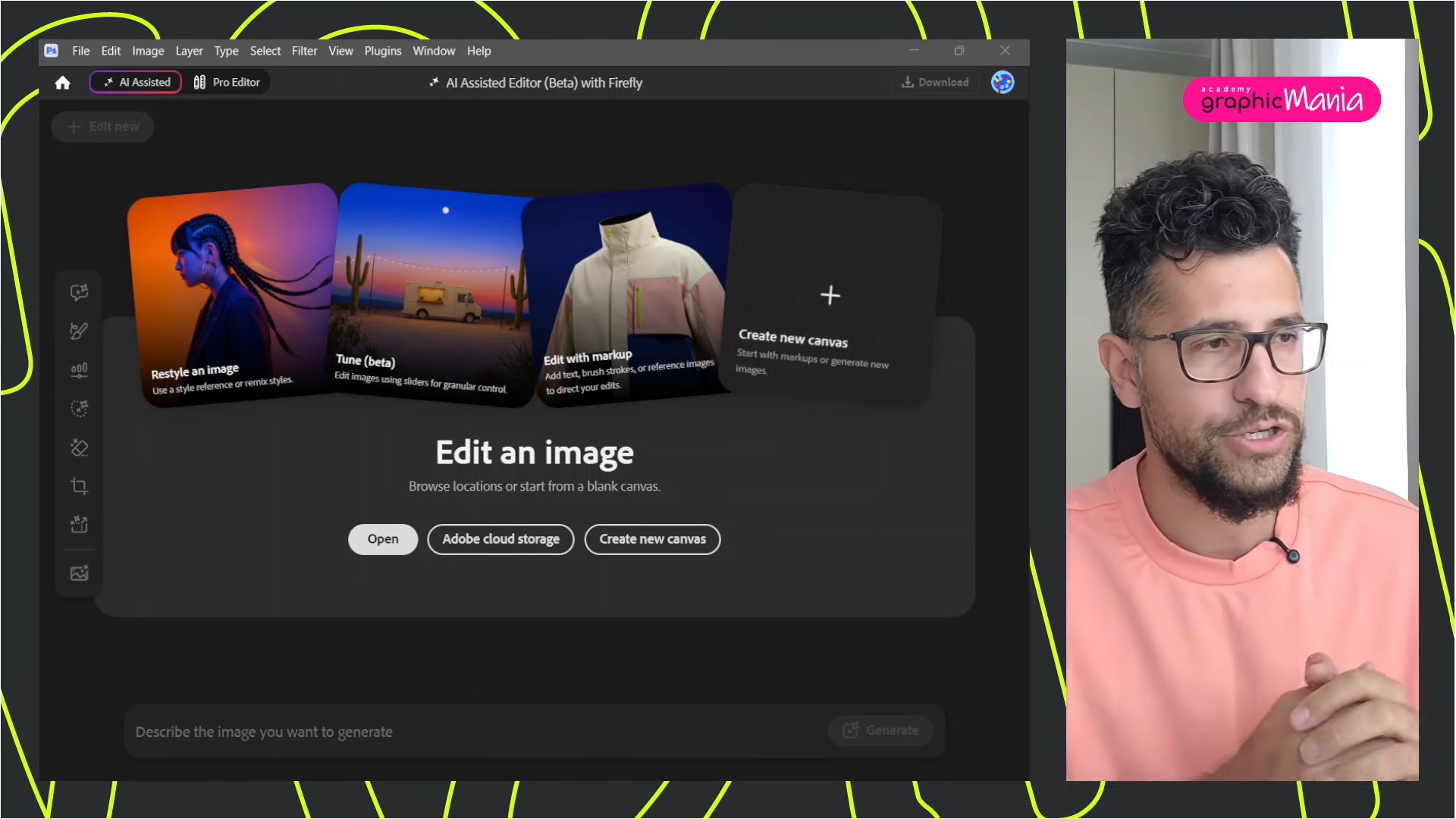Open the Tune (beta) card

point(432,295)
